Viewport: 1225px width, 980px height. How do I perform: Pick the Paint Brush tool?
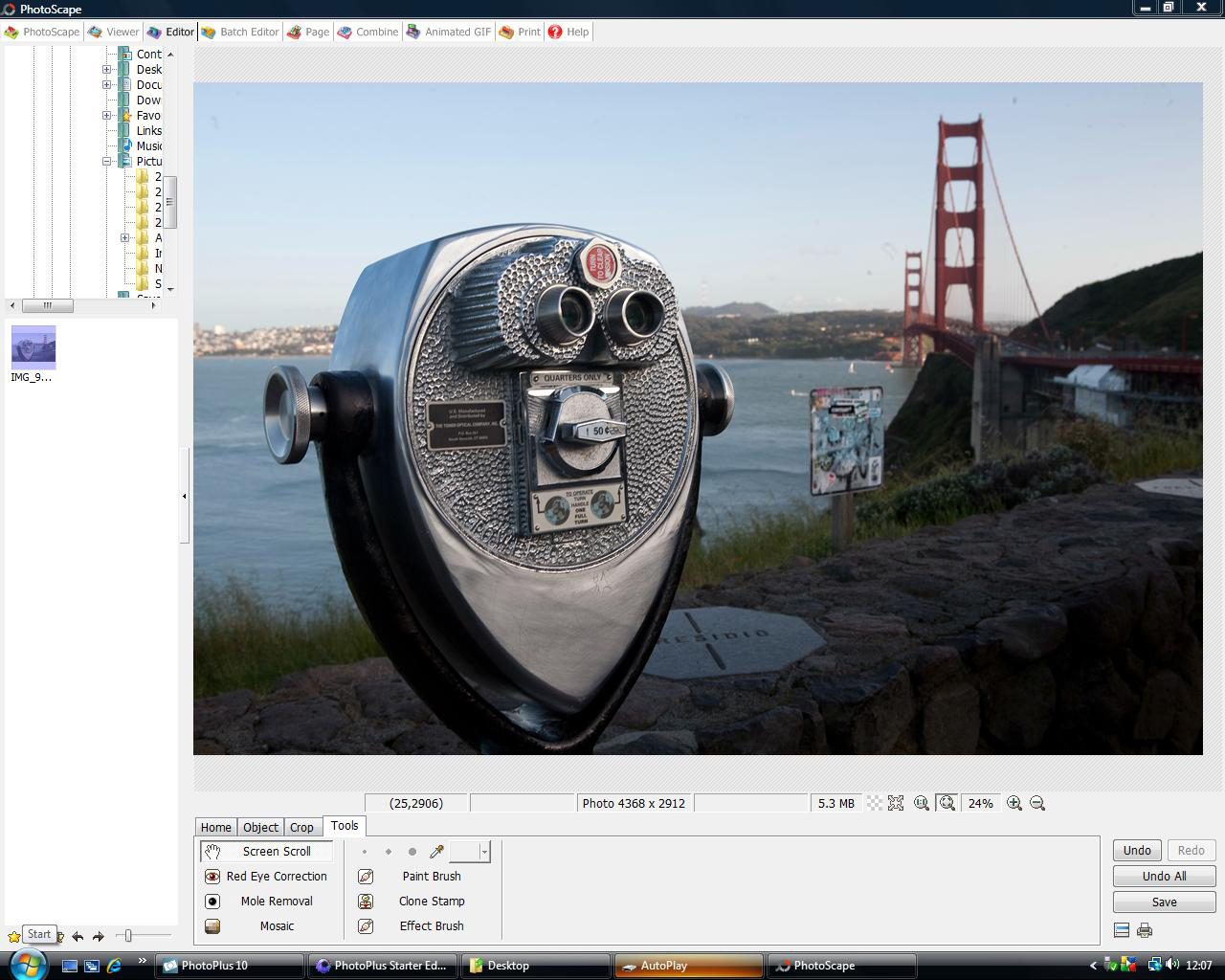[421, 876]
